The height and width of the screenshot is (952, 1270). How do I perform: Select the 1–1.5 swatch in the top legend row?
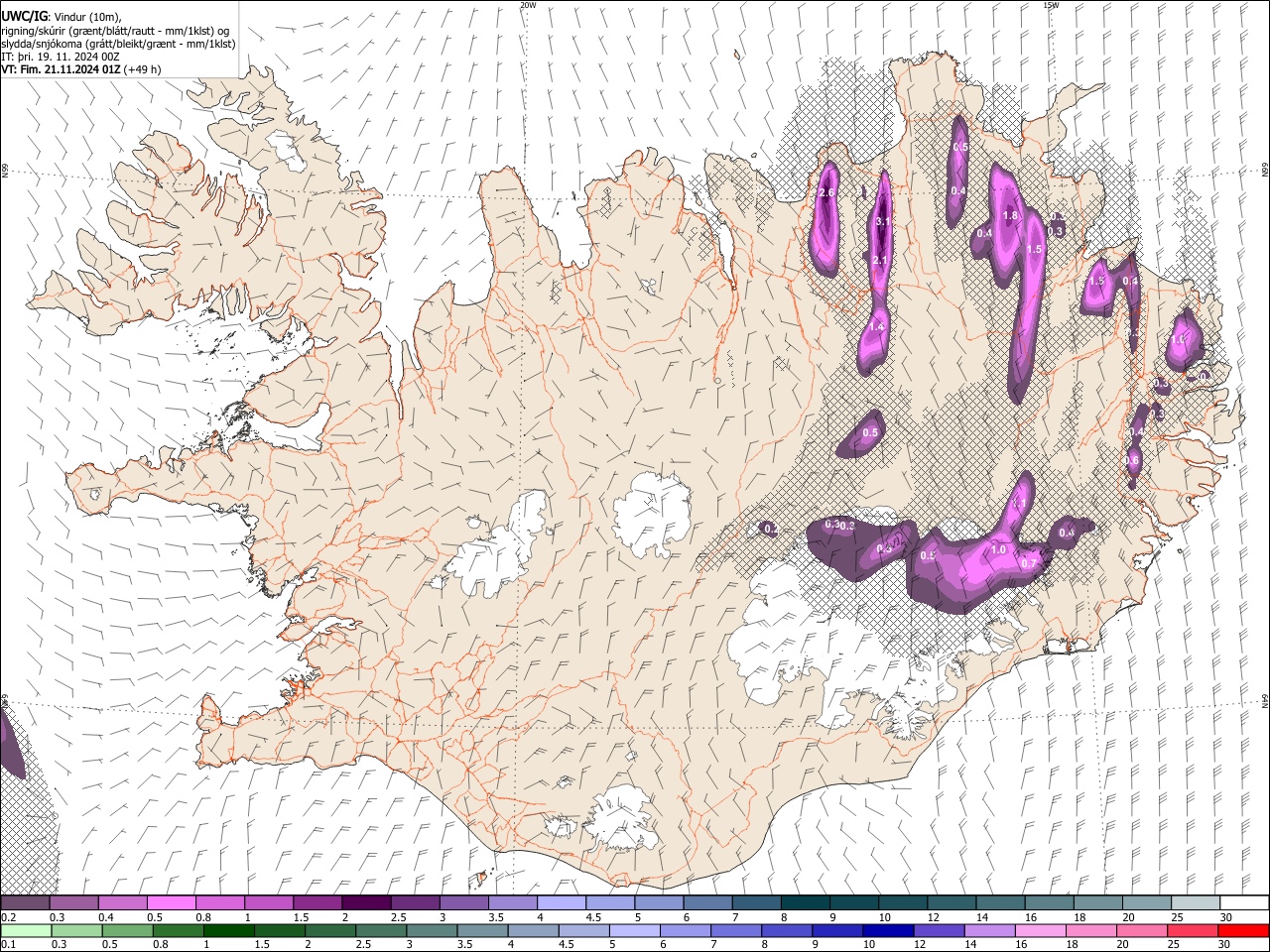269,902
